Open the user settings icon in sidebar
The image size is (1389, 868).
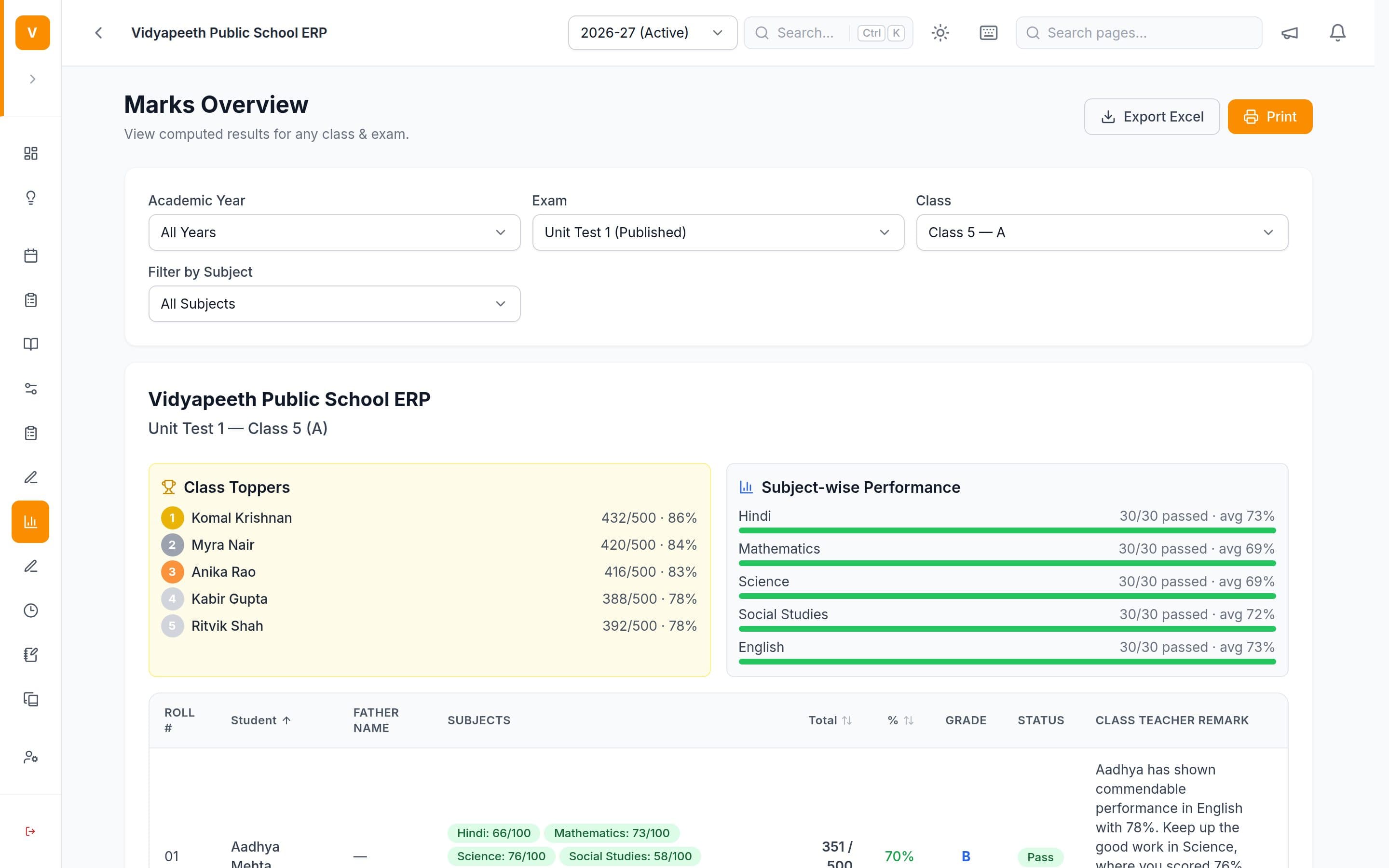tap(31, 757)
